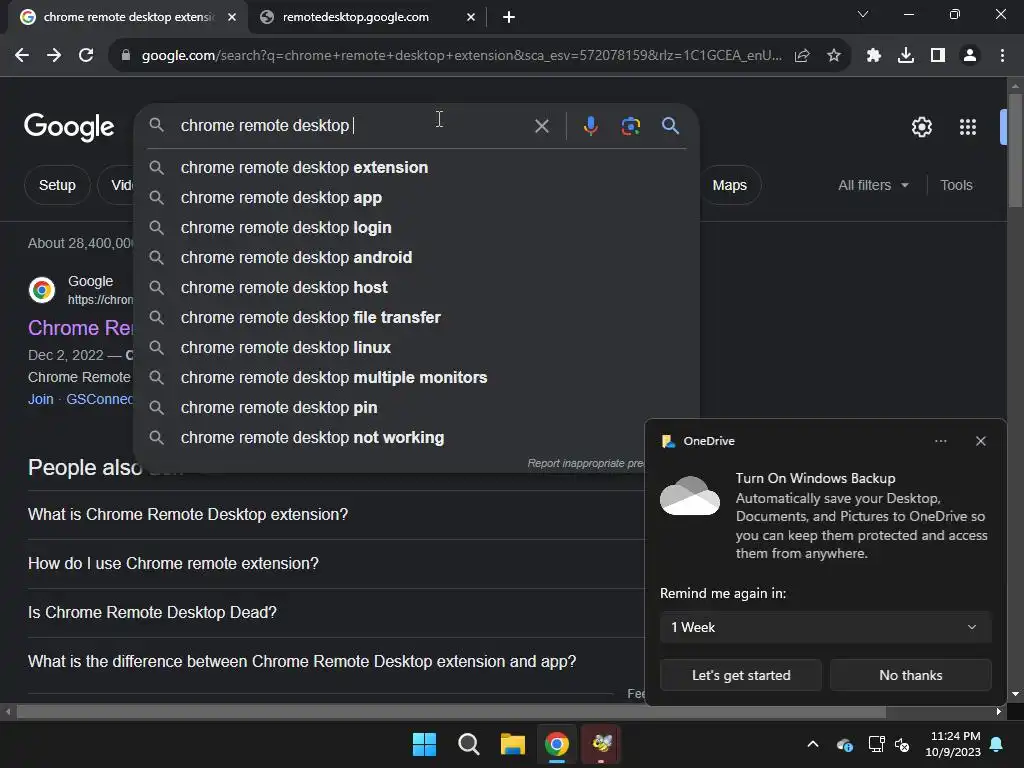Viewport: 1024px width, 768px height.
Task: Search by image with Lens icon
Action: pos(630,126)
